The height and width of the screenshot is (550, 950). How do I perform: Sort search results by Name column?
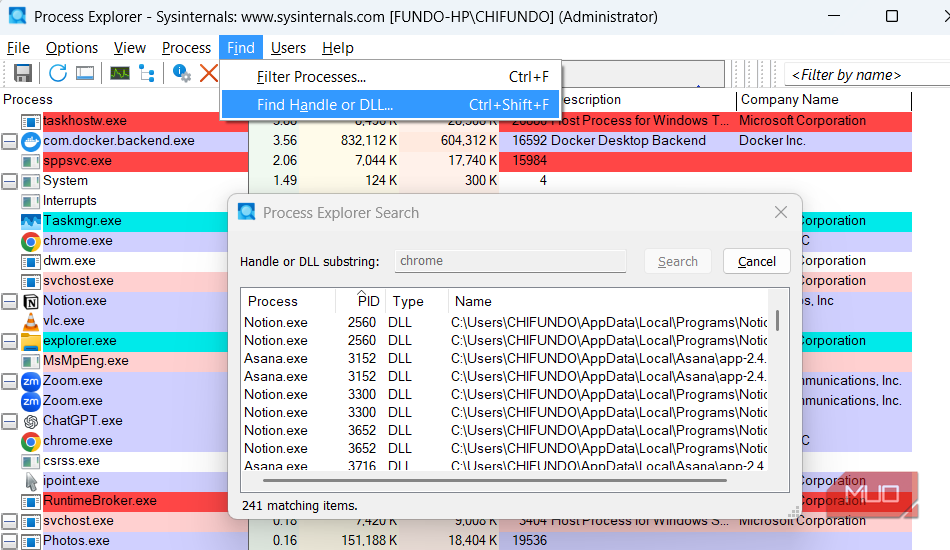click(608, 301)
